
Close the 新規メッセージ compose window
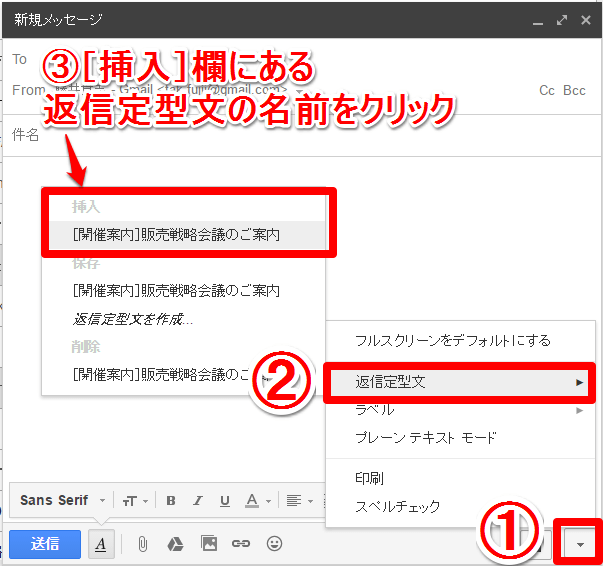[586, 20]
